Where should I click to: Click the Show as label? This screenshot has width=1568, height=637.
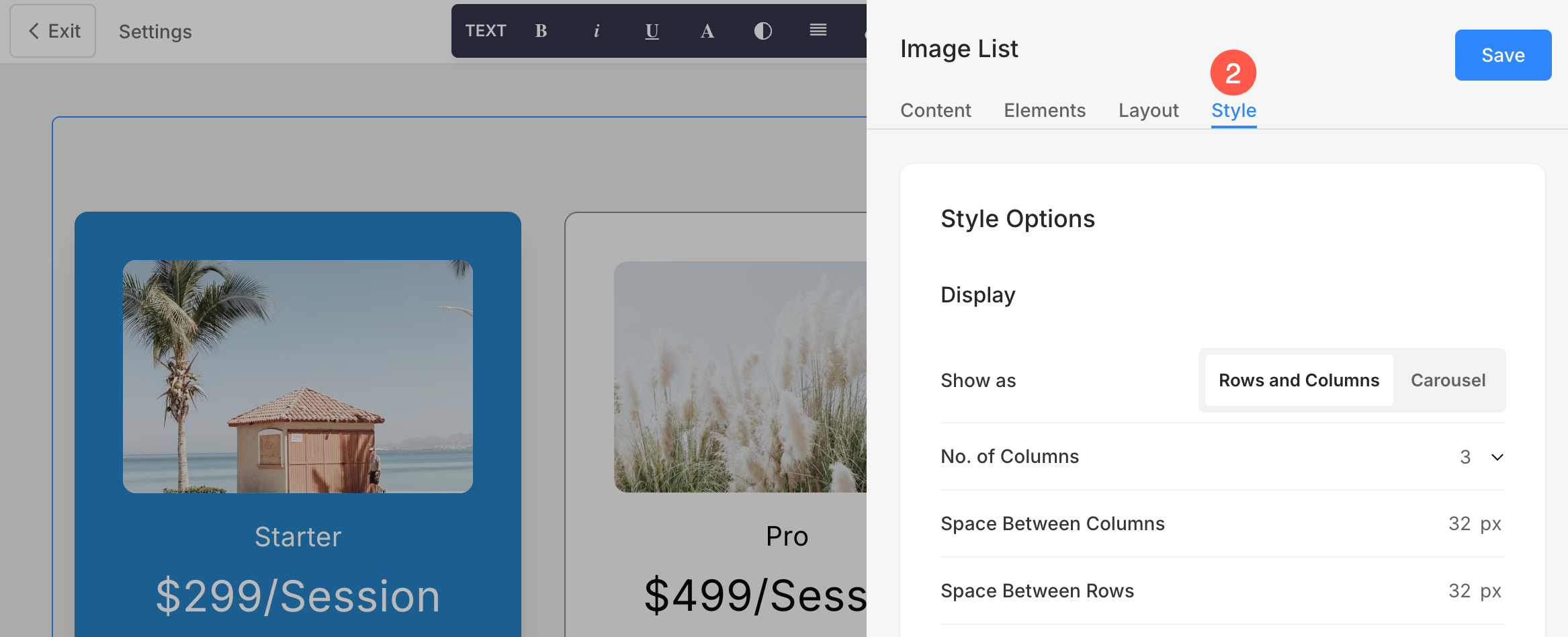pos(978,380)
